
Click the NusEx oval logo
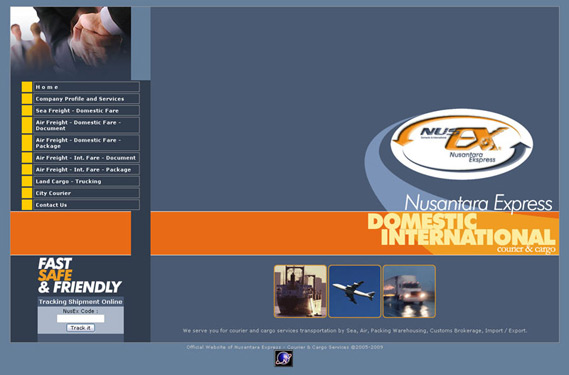[462, 144]
